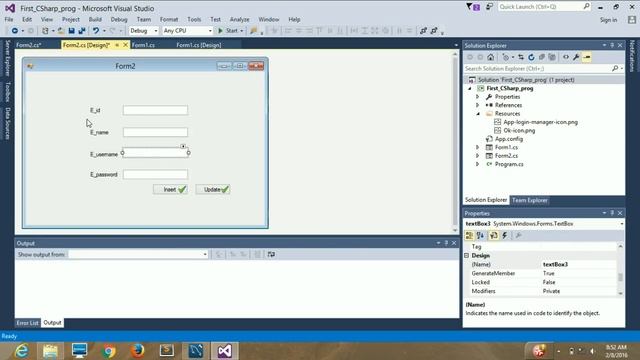Collapse the Resources folder
Viewport: 640px width, 360px height.
pyautogui.click(x=478, y=114)
